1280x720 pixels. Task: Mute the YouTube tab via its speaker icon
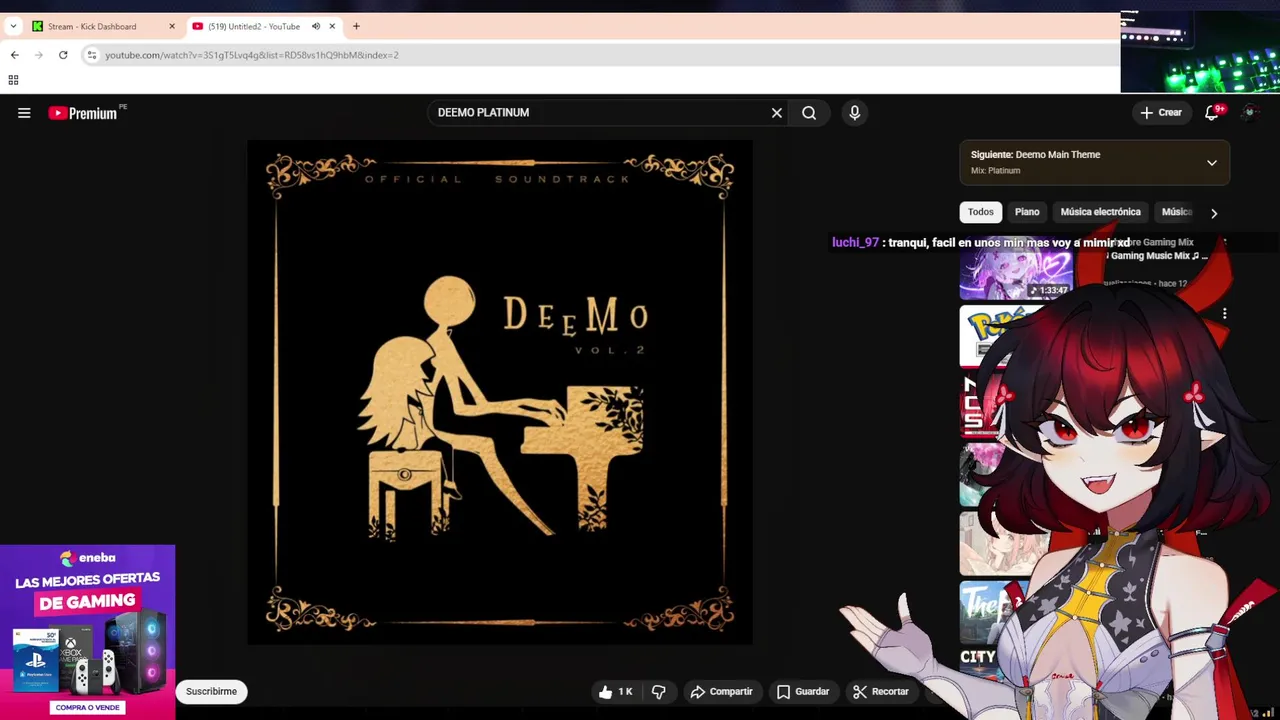tap(316, 27)
